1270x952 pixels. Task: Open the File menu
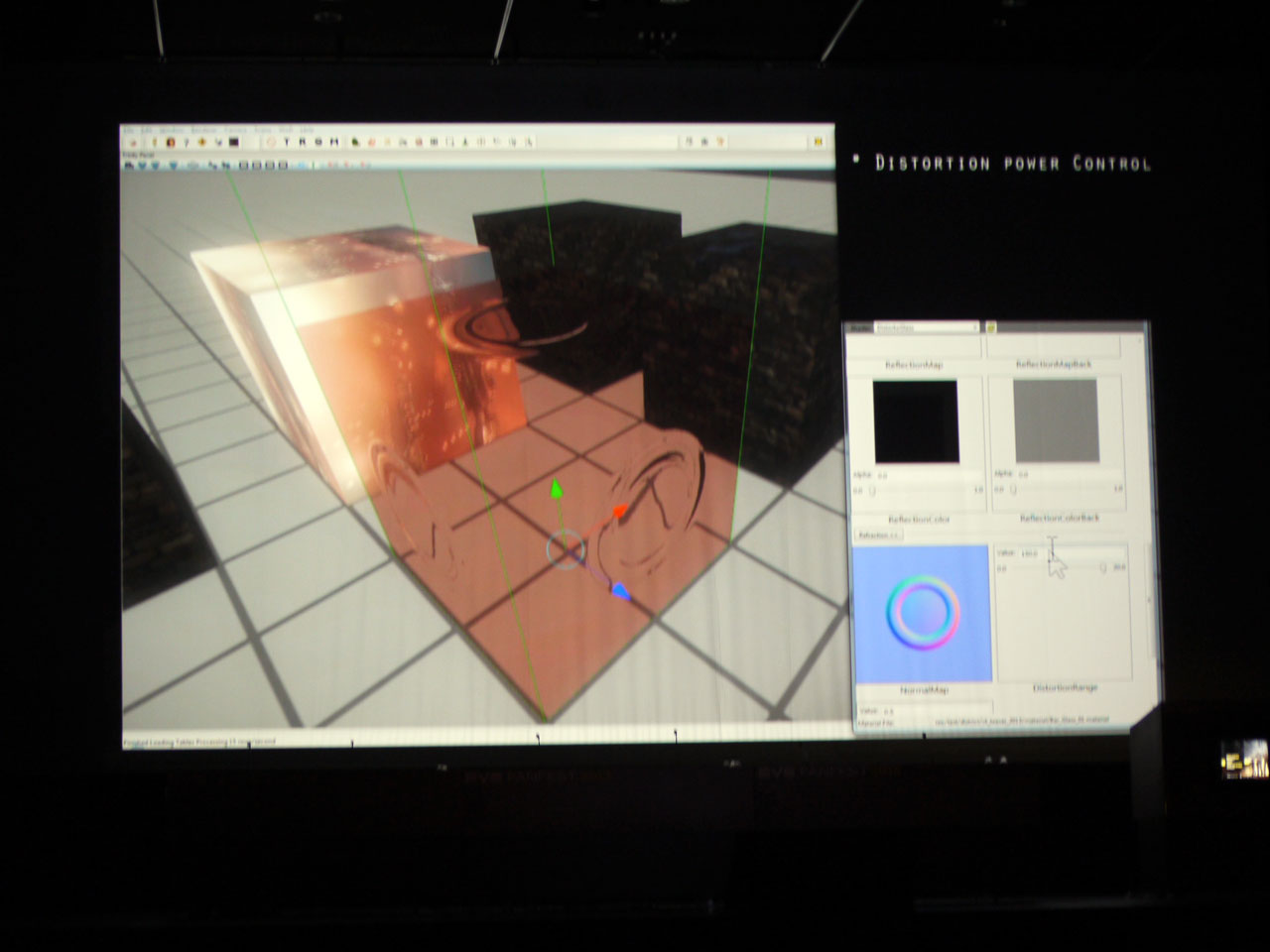point(127,130)
